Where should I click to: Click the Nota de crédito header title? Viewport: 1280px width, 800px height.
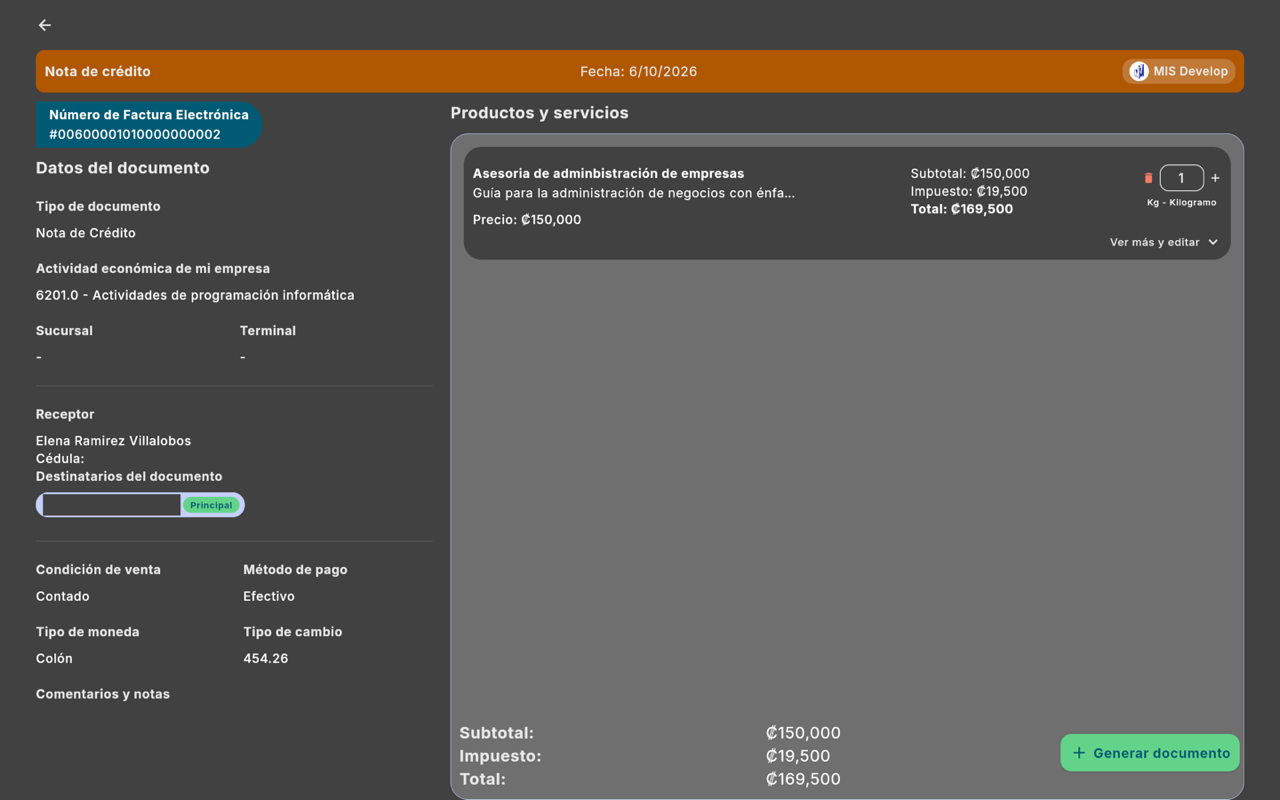(98, 71)
